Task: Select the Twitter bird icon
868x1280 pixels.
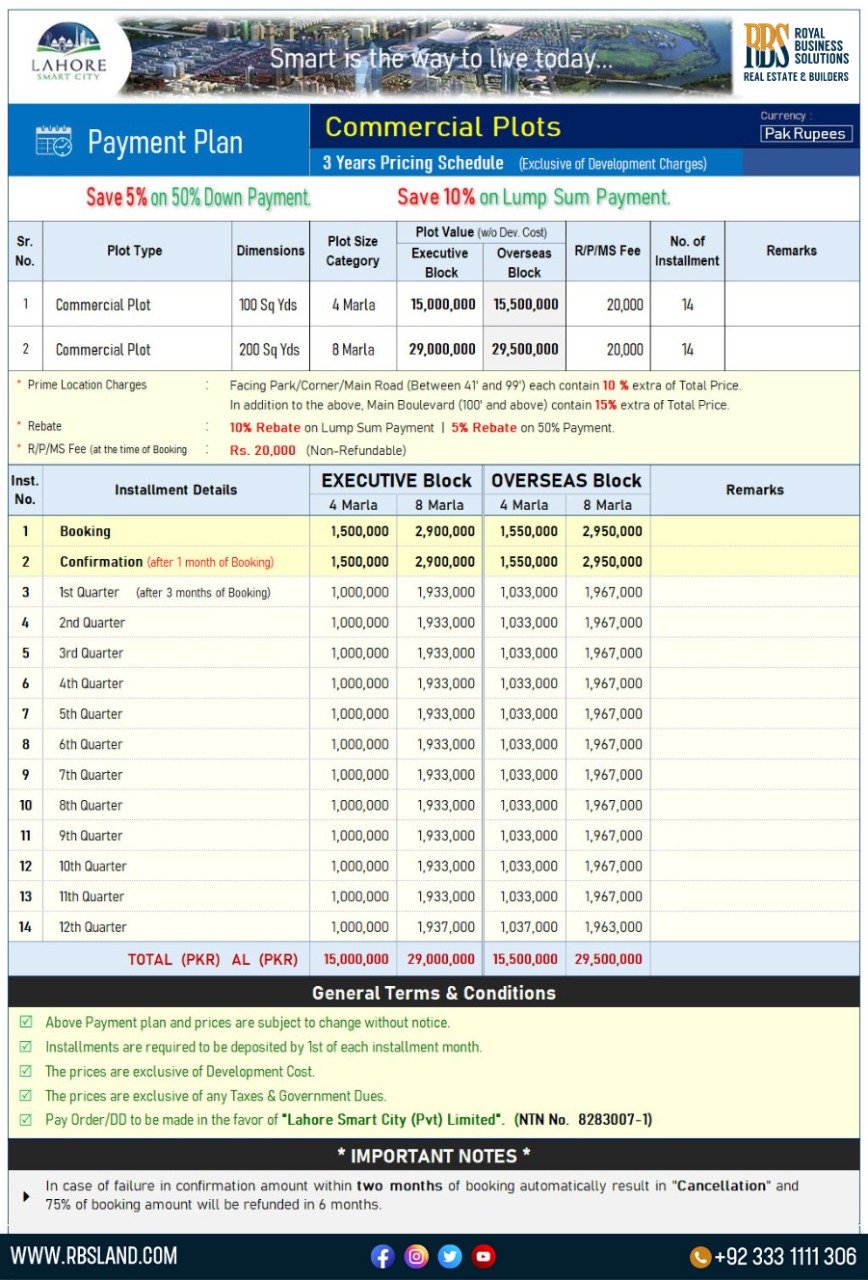Action: (x=450, y=1256)
